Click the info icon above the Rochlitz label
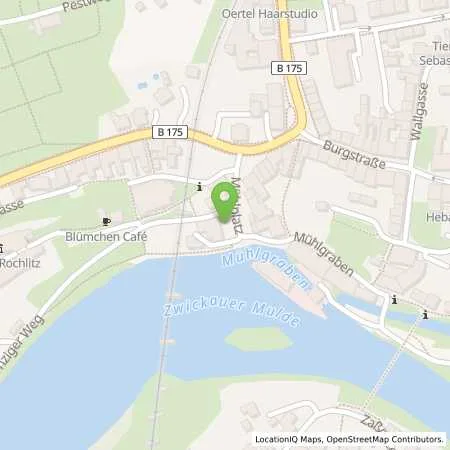This screenshot has width=450, height=450. [x=1, y=249]
